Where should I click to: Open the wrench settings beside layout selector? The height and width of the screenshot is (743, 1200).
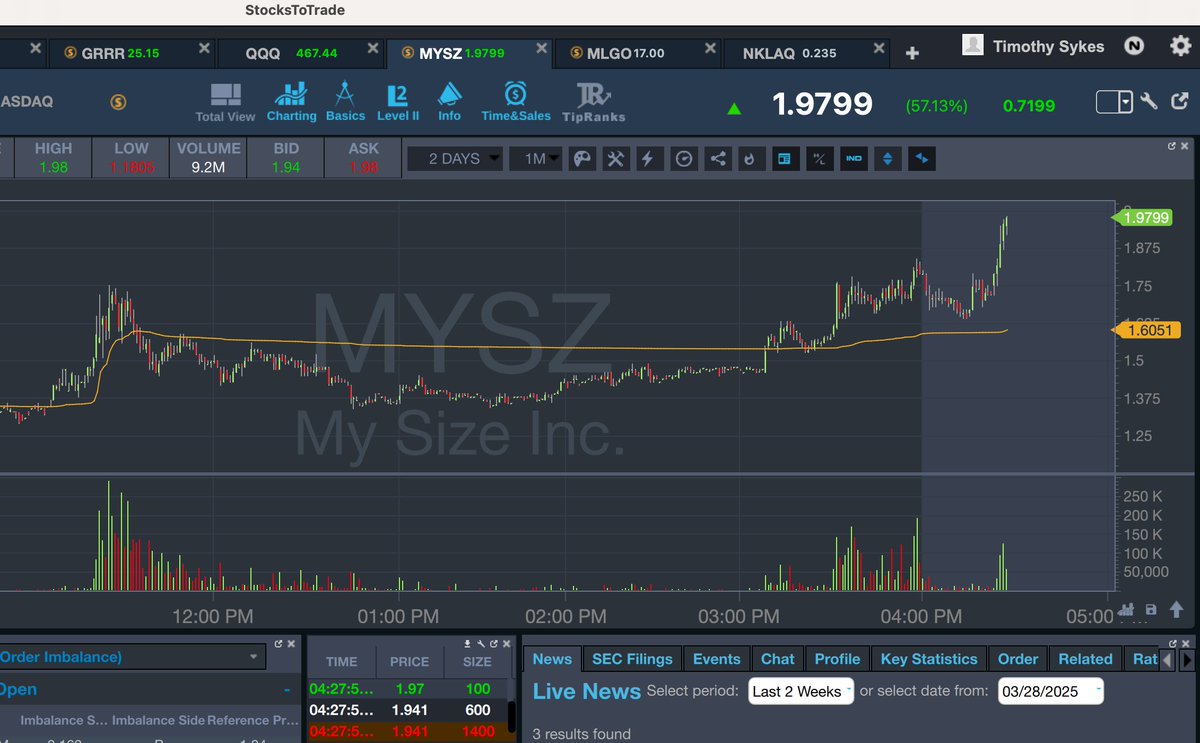click(1149, 101)
